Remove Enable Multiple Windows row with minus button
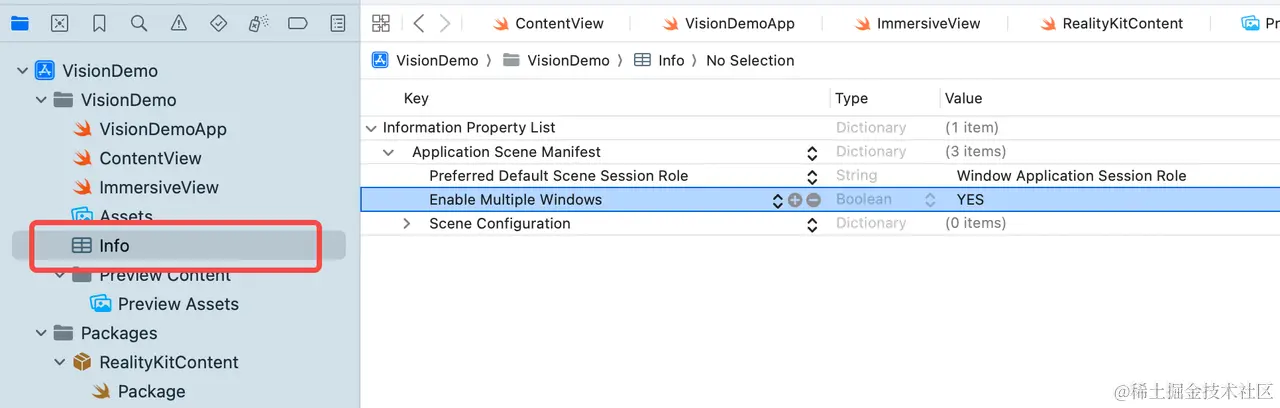1280x408 pixels. (813, 200)
